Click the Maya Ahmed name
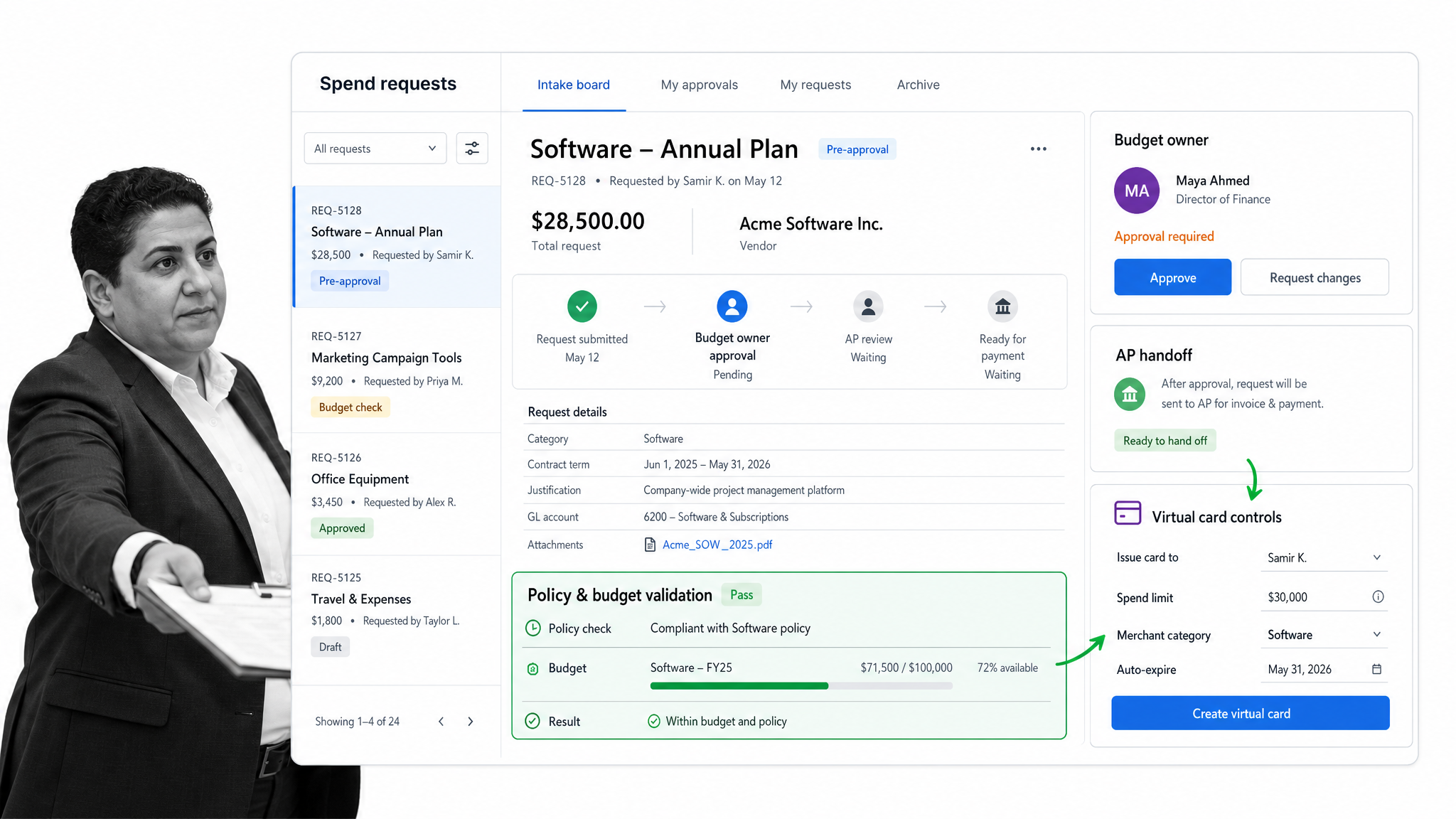 (1212, 181)
